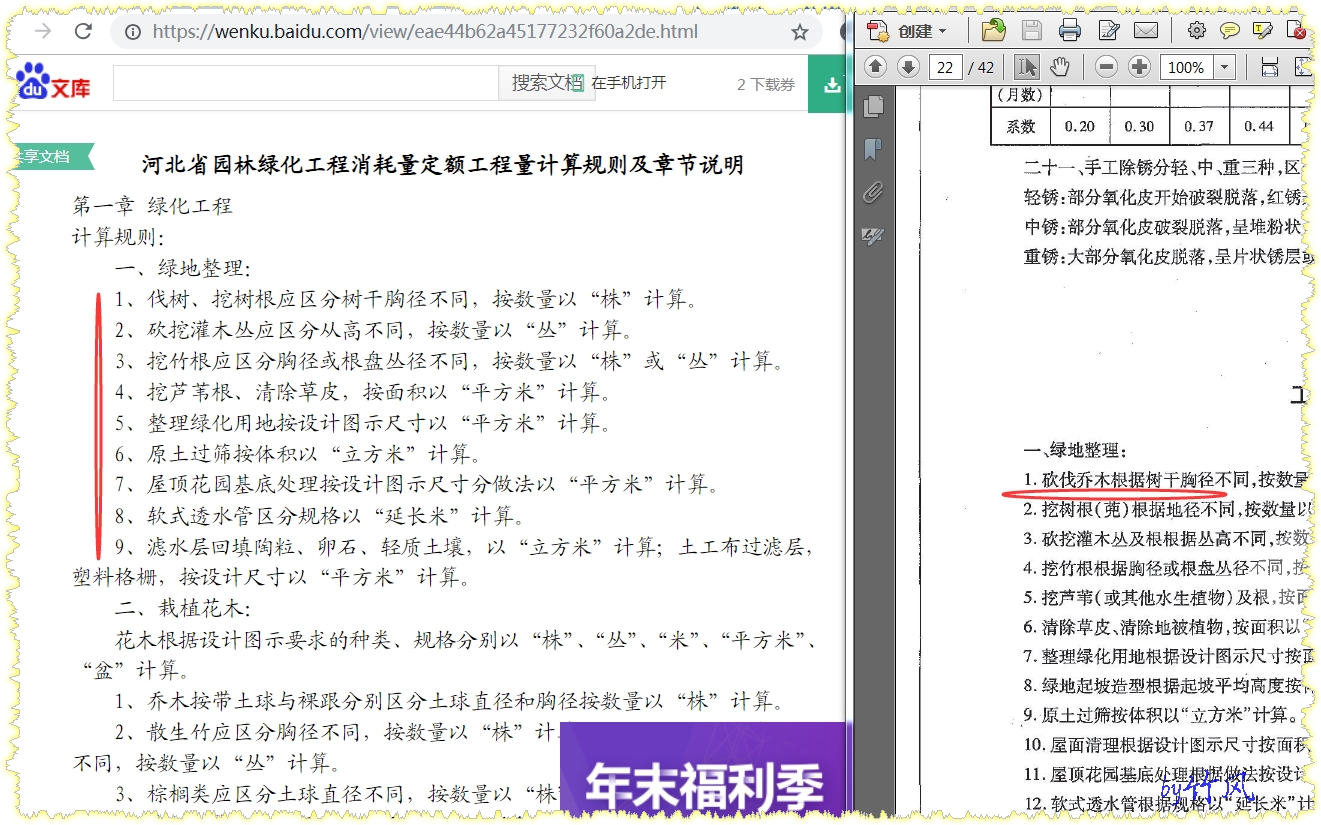
Task: Reload the Baidu Wenku page
Action: point(83,31)
